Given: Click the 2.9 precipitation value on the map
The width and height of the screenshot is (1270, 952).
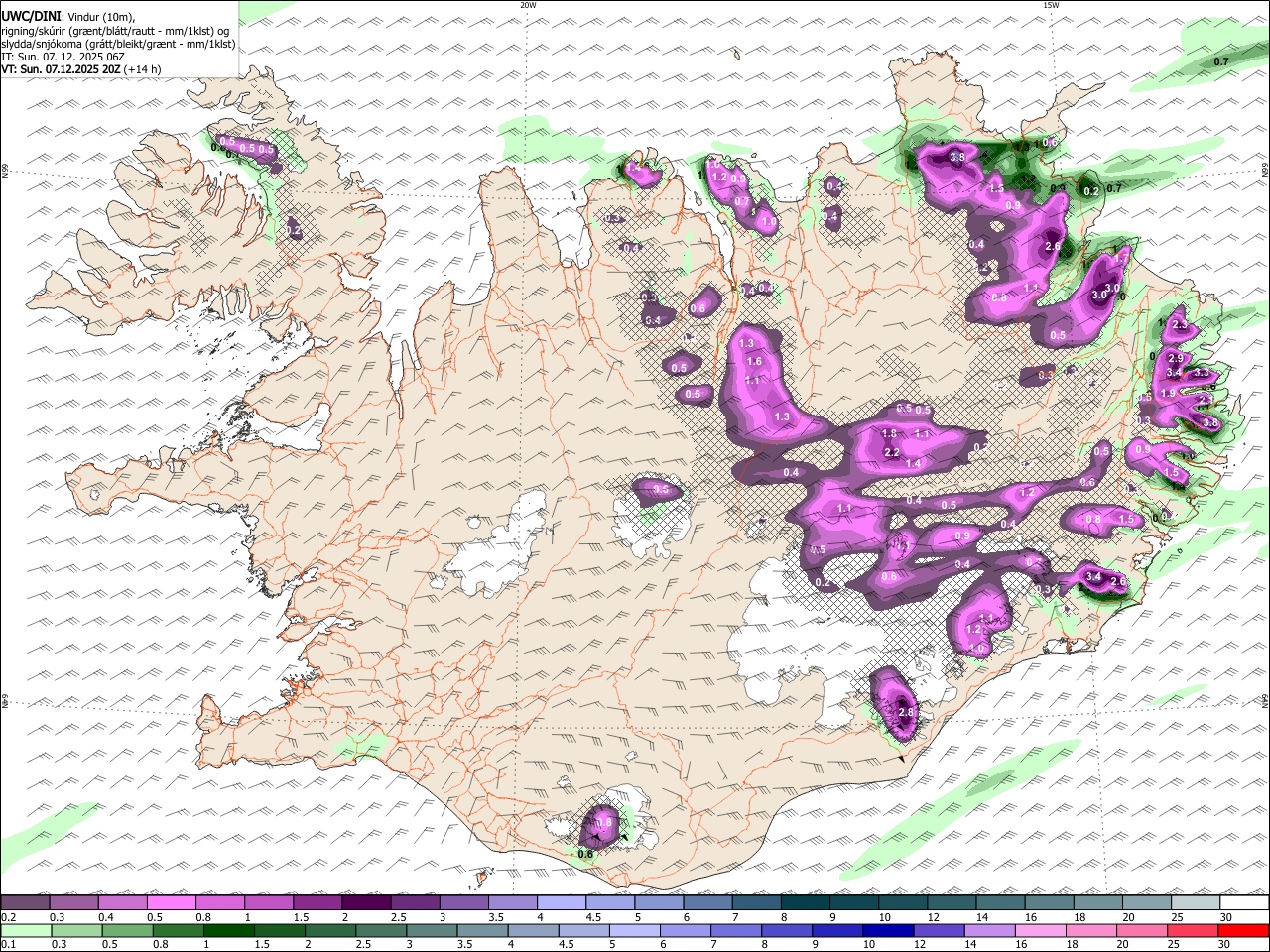Looking at the screenshot, I should [x=1177, y=358].
